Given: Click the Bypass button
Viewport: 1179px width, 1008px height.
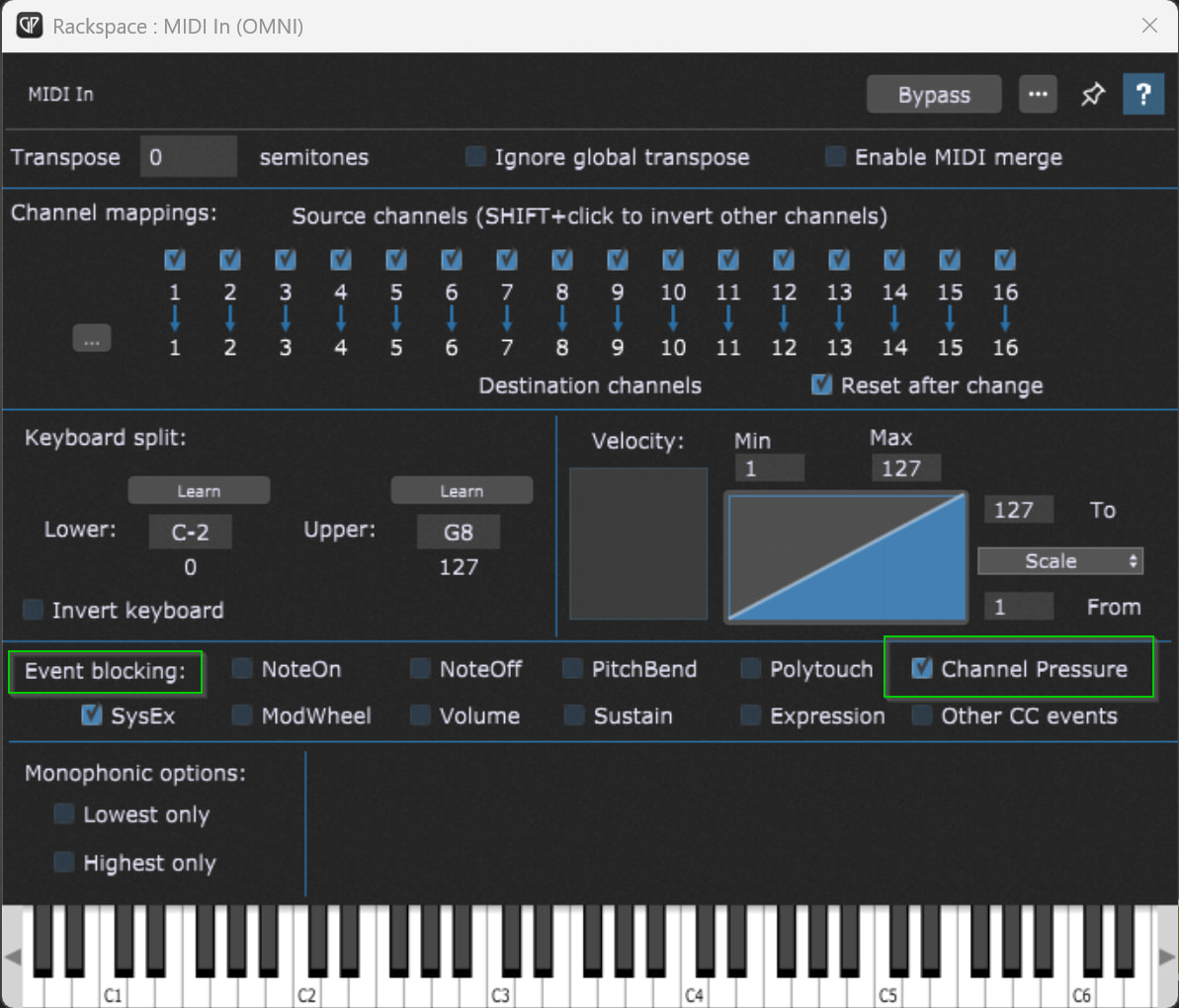Looking at the screenshot, I should (934, 95).
